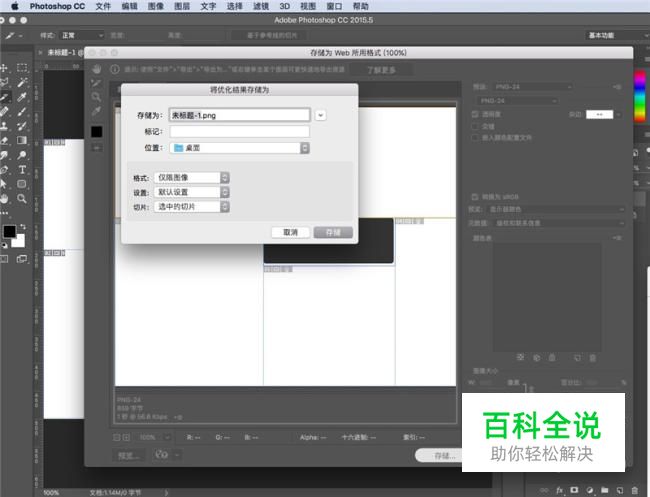Open the PNG-24 file format dropdown

517,101
